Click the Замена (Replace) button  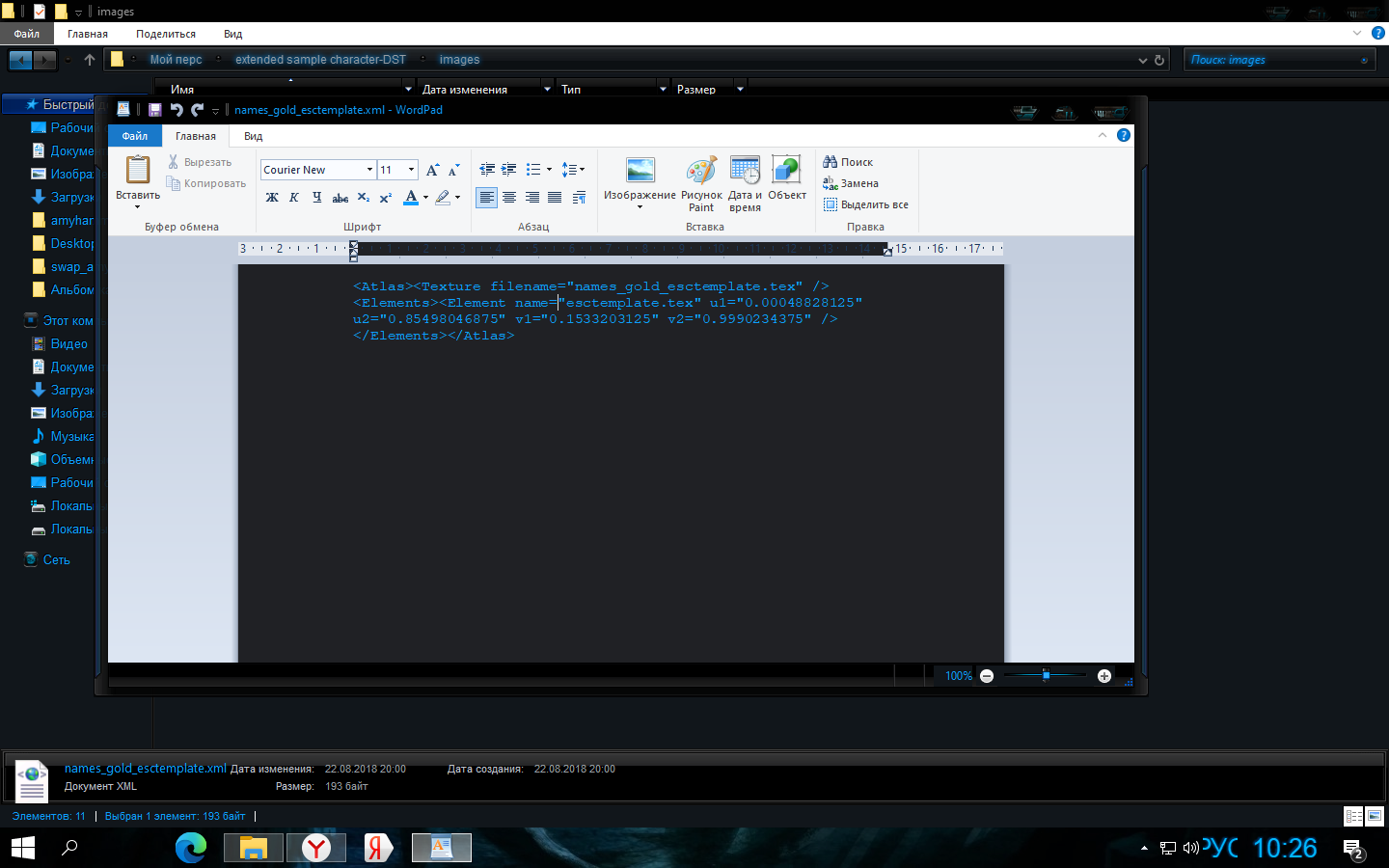851,183
